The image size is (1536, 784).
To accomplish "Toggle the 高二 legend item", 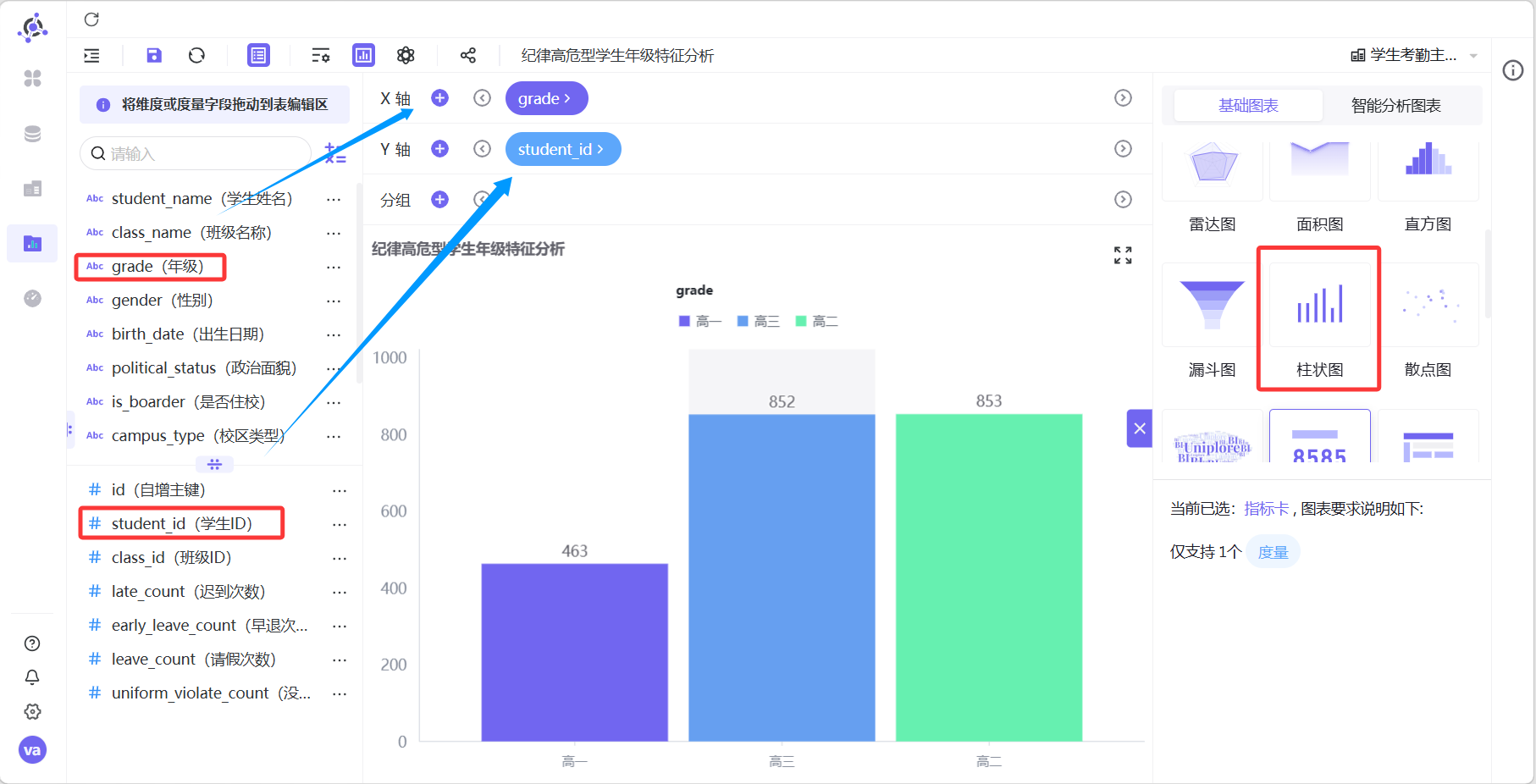I will tap(817, 322).
